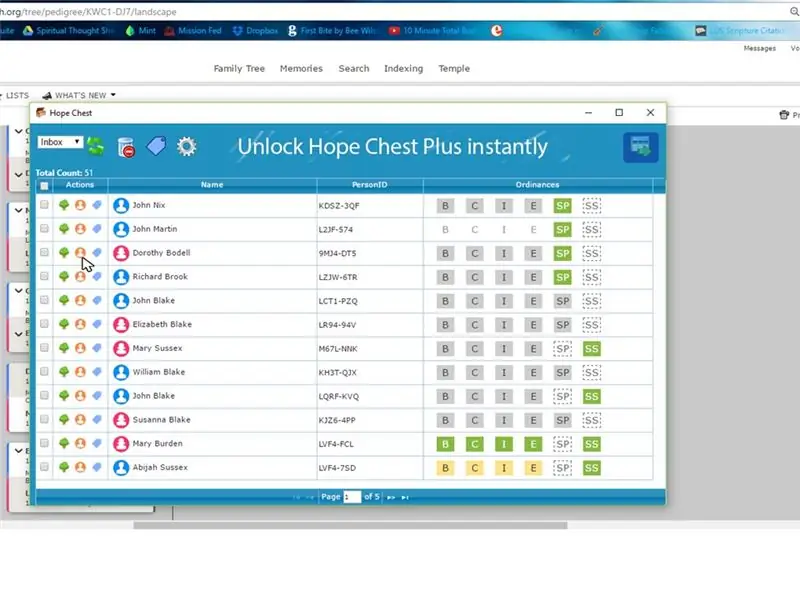Screen dimensions: 800x600
Task: Click the horizontal scrollbar at bottom
Action: (350, 526)
